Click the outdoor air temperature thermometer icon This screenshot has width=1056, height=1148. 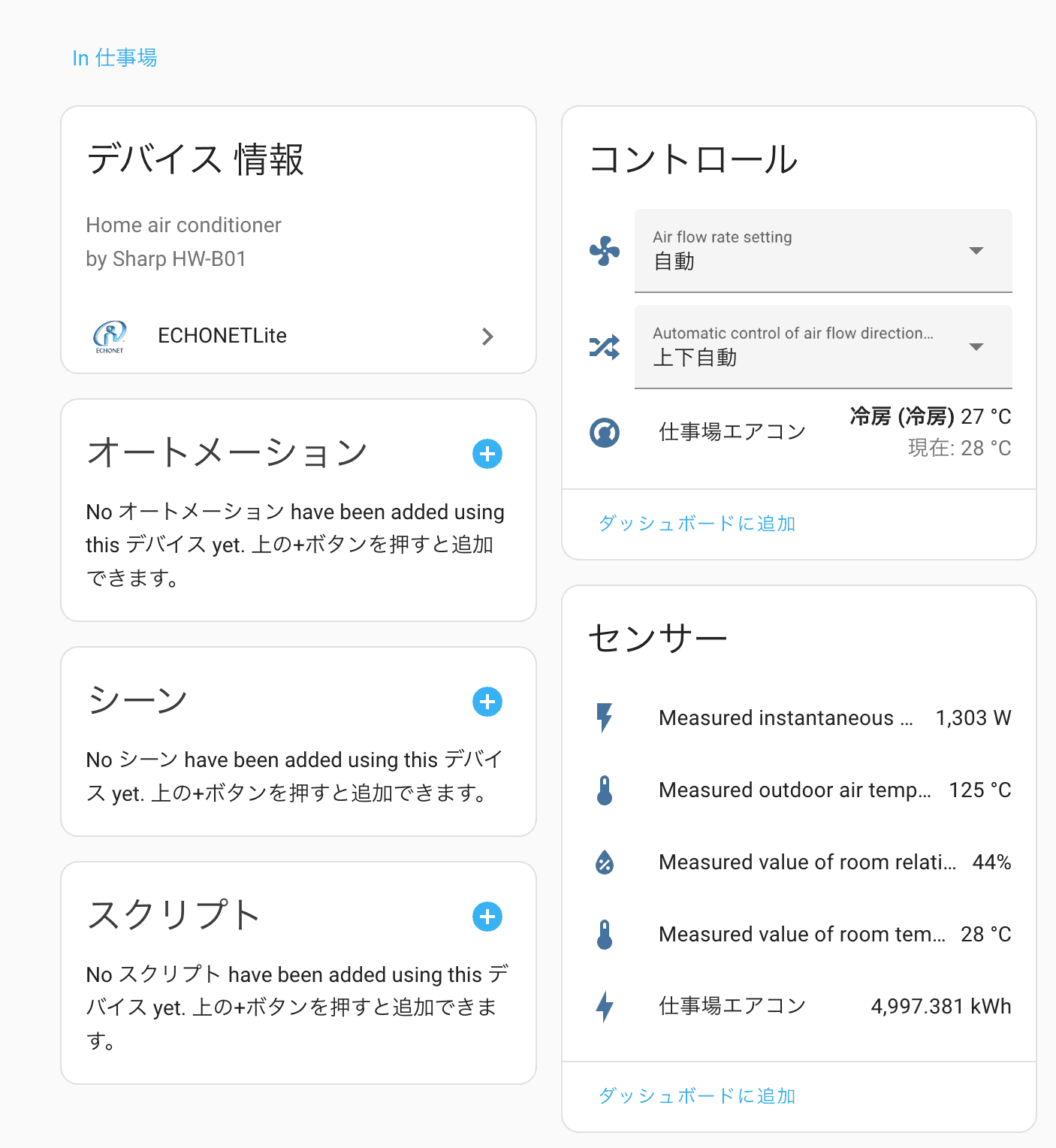pyautogui.click(x=605, y=790)
